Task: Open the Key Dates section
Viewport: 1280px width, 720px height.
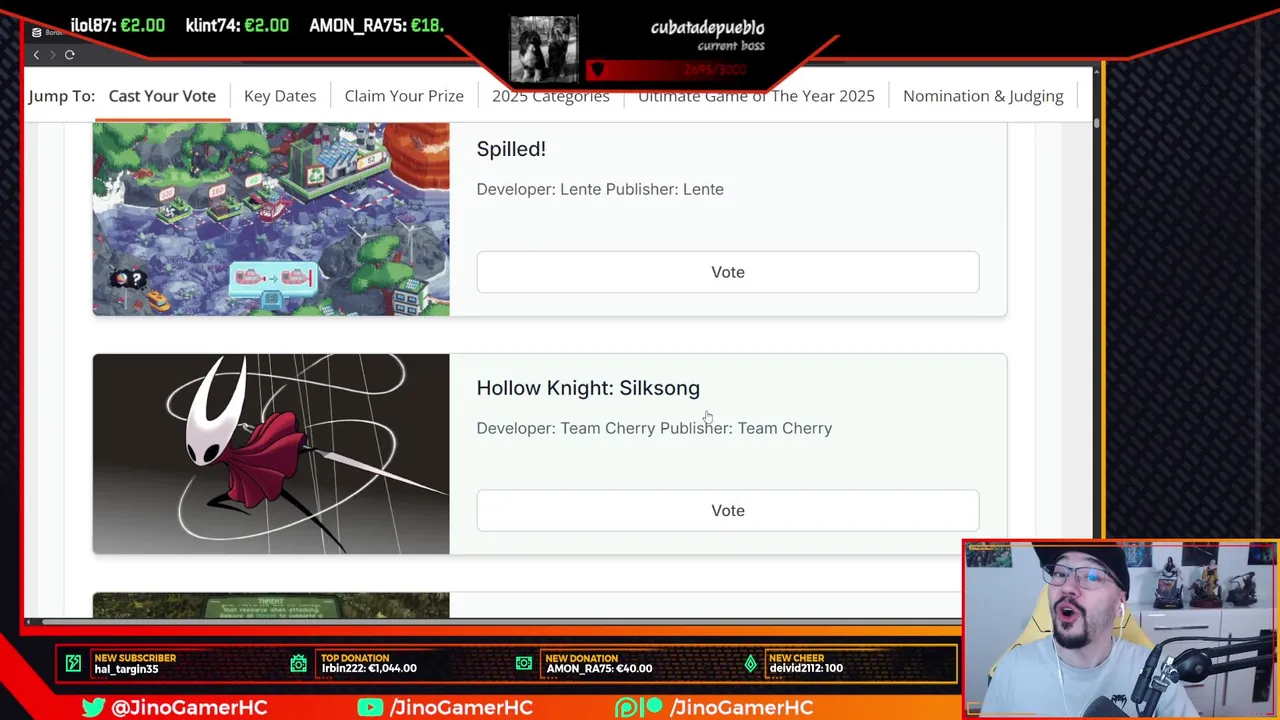Action: click(x=280, y=96)
